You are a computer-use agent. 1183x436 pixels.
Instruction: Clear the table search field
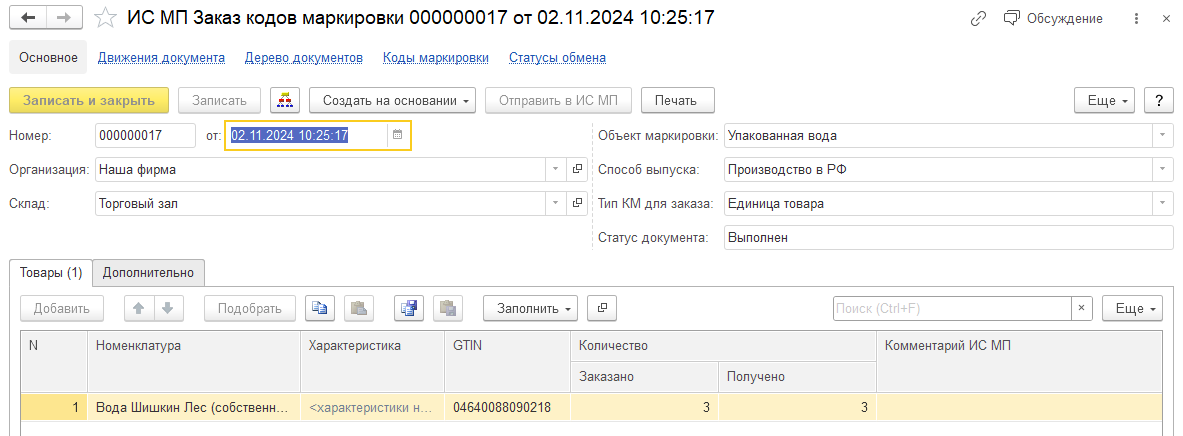[1081, 308]
